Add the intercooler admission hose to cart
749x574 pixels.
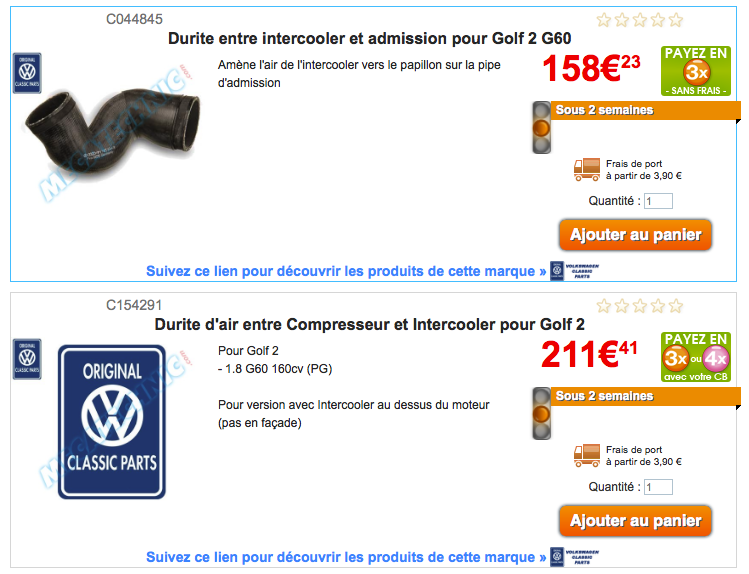click(635, 235)
